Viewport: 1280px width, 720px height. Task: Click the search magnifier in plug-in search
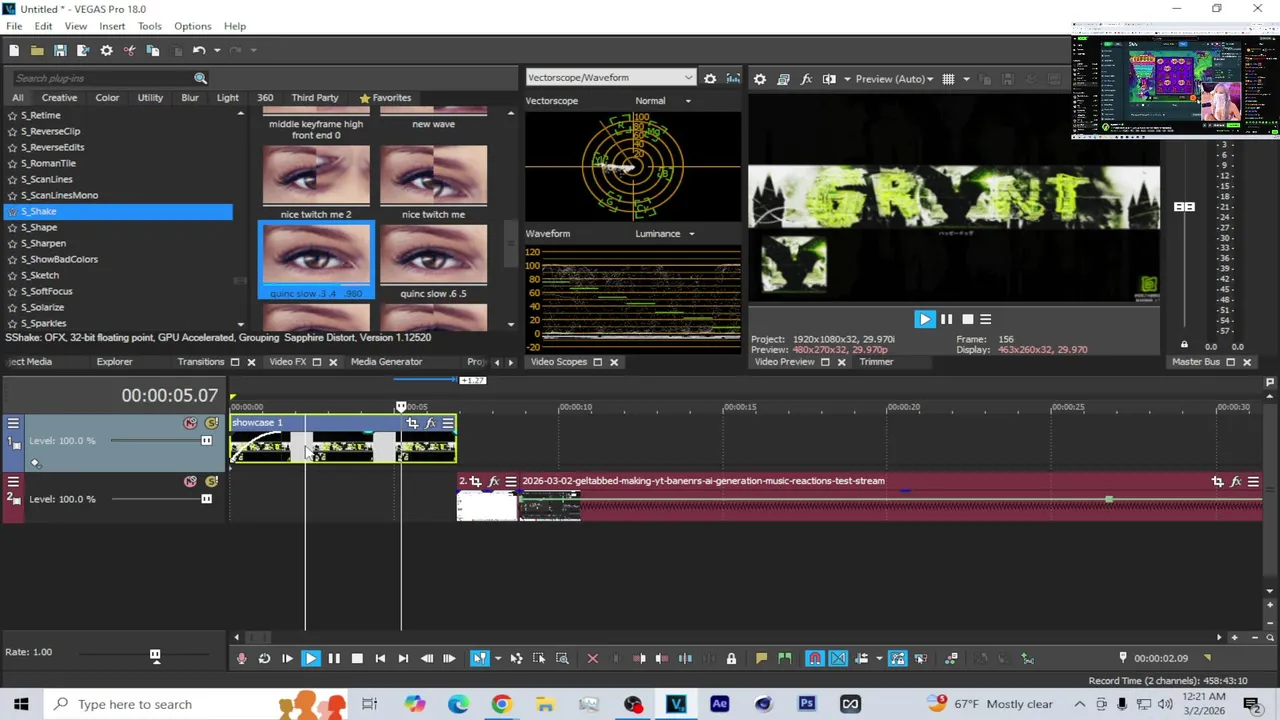tap(200, 78)
